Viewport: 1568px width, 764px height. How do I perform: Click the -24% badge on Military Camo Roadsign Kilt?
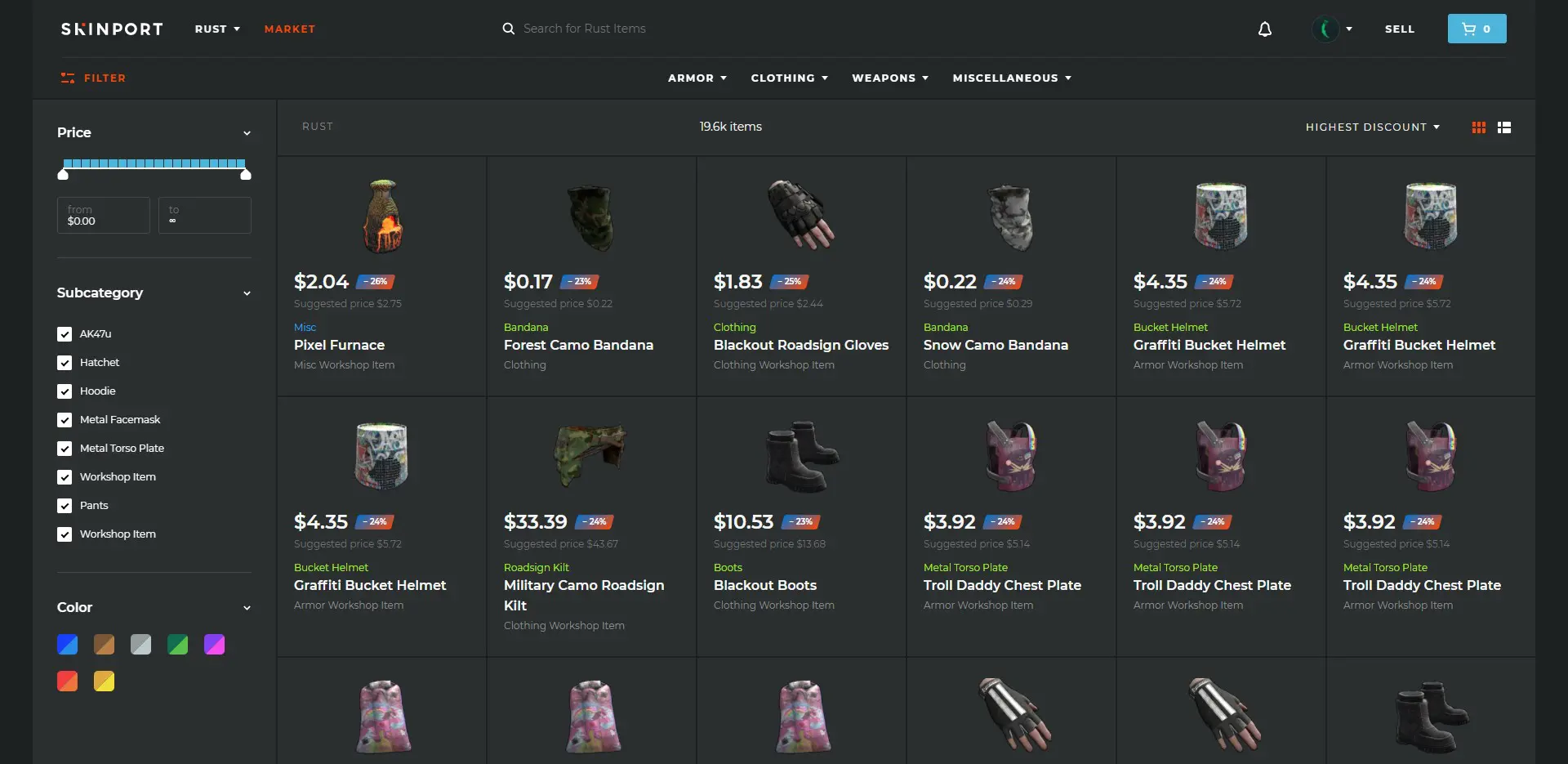pyautogui.click(x=595, y=521)
